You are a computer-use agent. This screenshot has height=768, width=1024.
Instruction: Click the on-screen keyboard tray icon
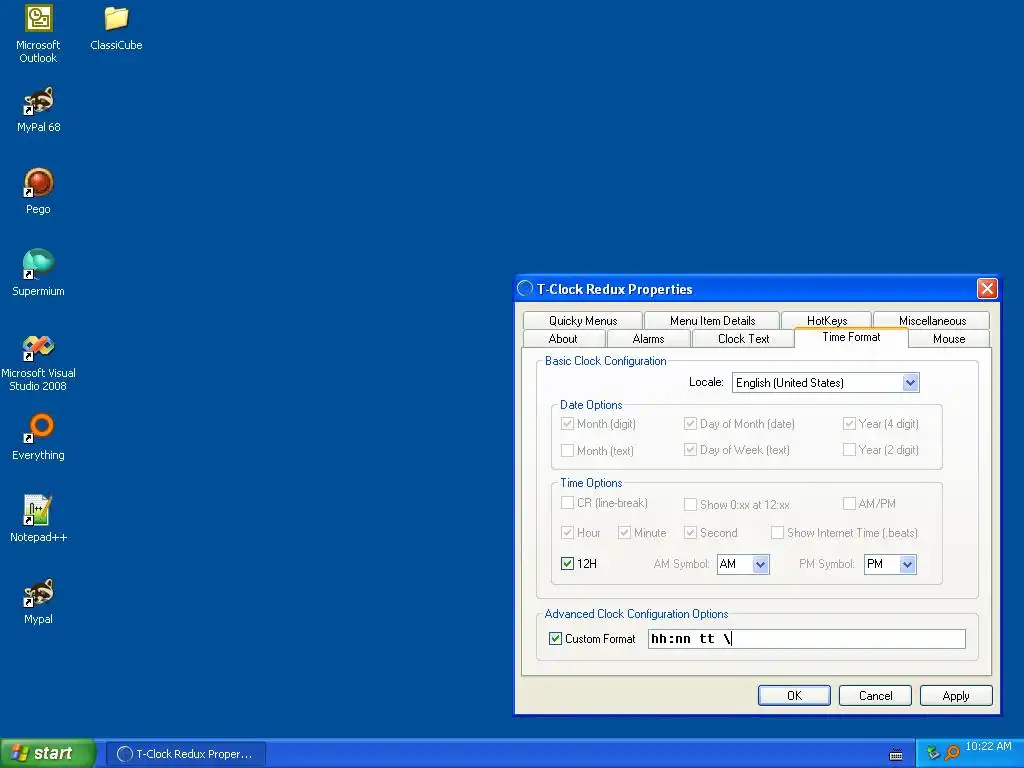[896, 754]
